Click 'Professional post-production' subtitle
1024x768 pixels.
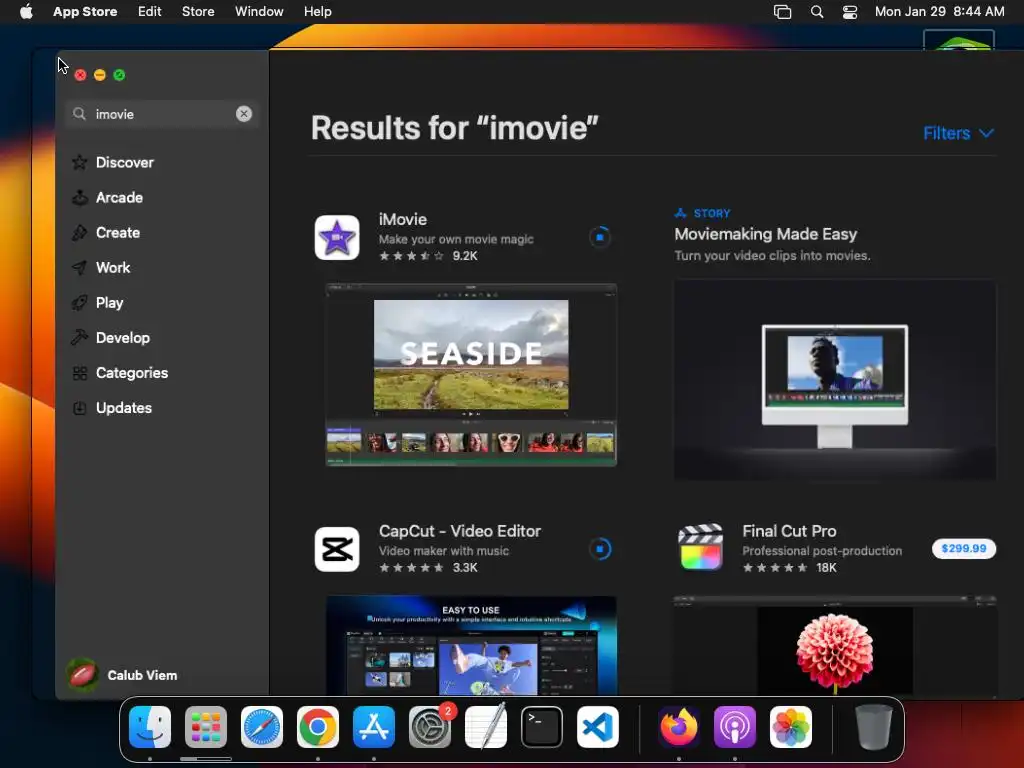click(822, 551)
